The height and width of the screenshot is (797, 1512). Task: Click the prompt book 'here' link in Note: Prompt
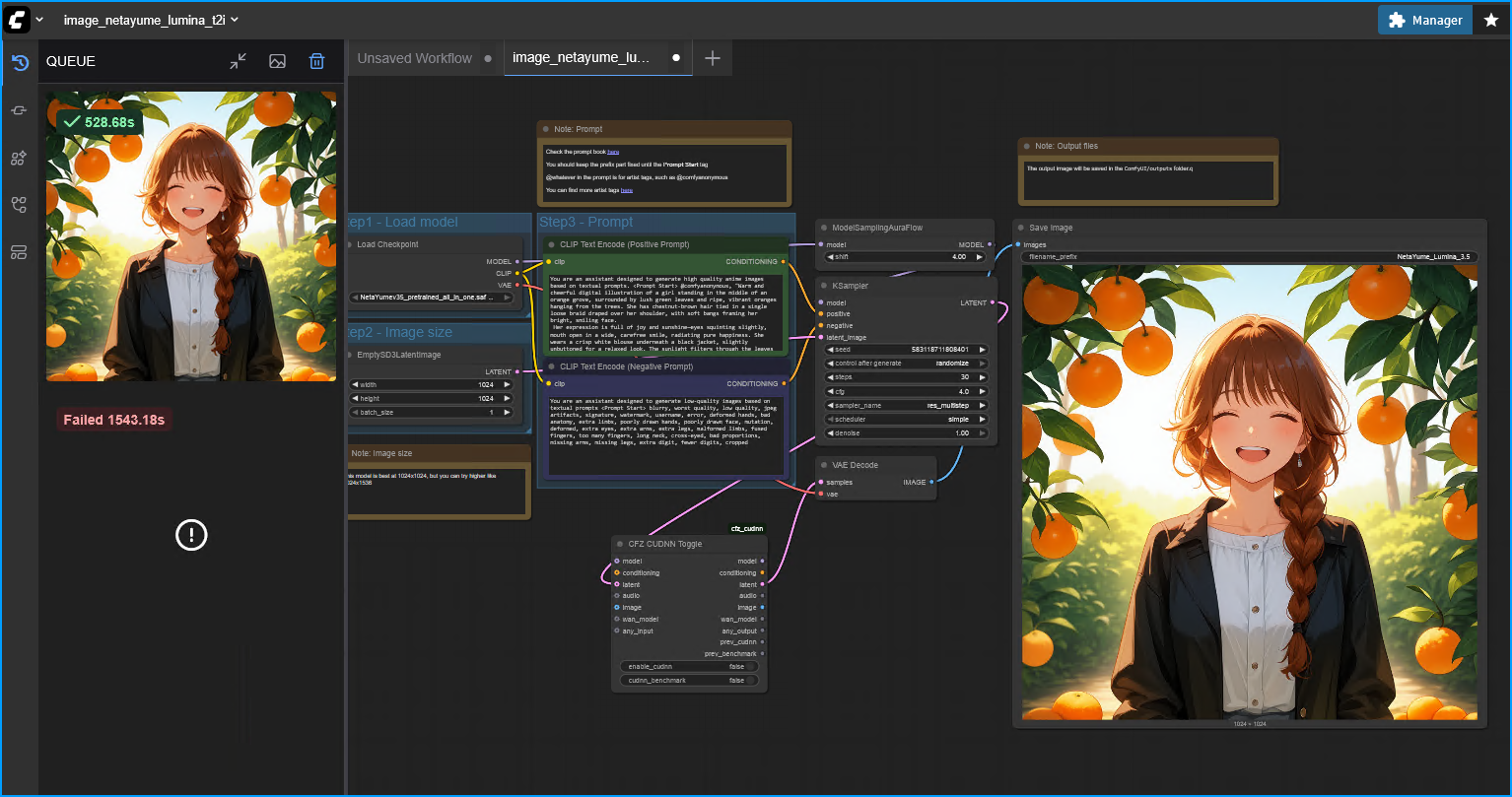(x=613, y=152)
